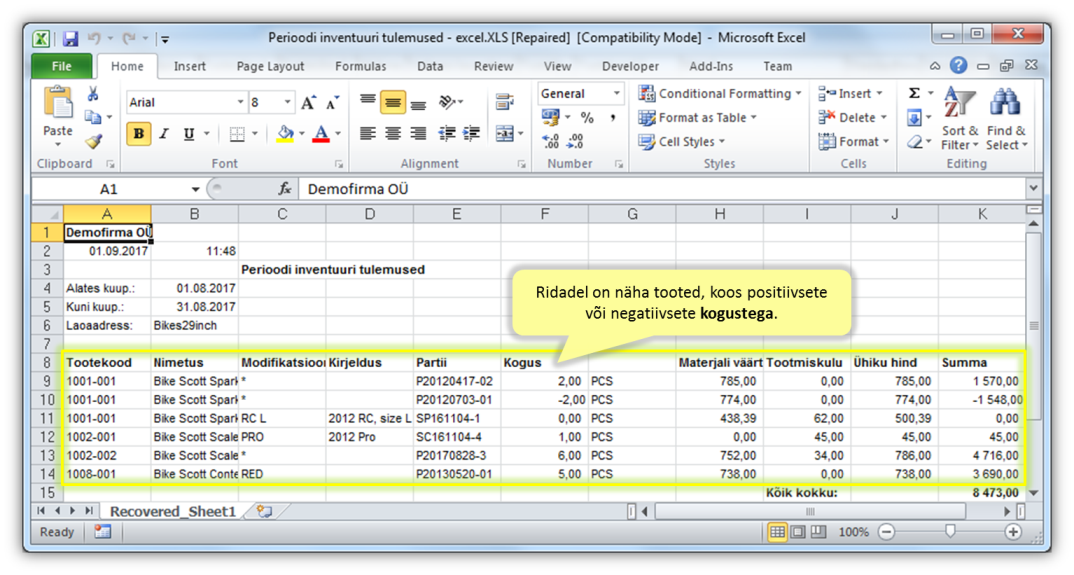The width and height of the screenshot is (1074, 575).
Task: Click the Format Painter brush icon
Action: pos(93,141)
